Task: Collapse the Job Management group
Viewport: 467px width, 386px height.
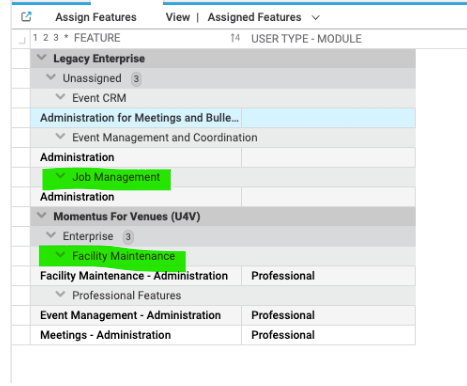Action: point(60,176)
